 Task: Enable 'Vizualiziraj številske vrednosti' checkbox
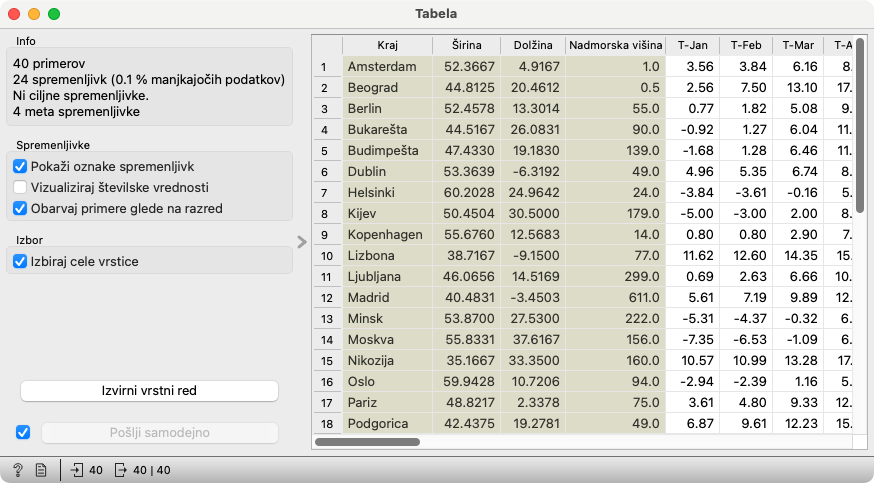click(20, 187)
